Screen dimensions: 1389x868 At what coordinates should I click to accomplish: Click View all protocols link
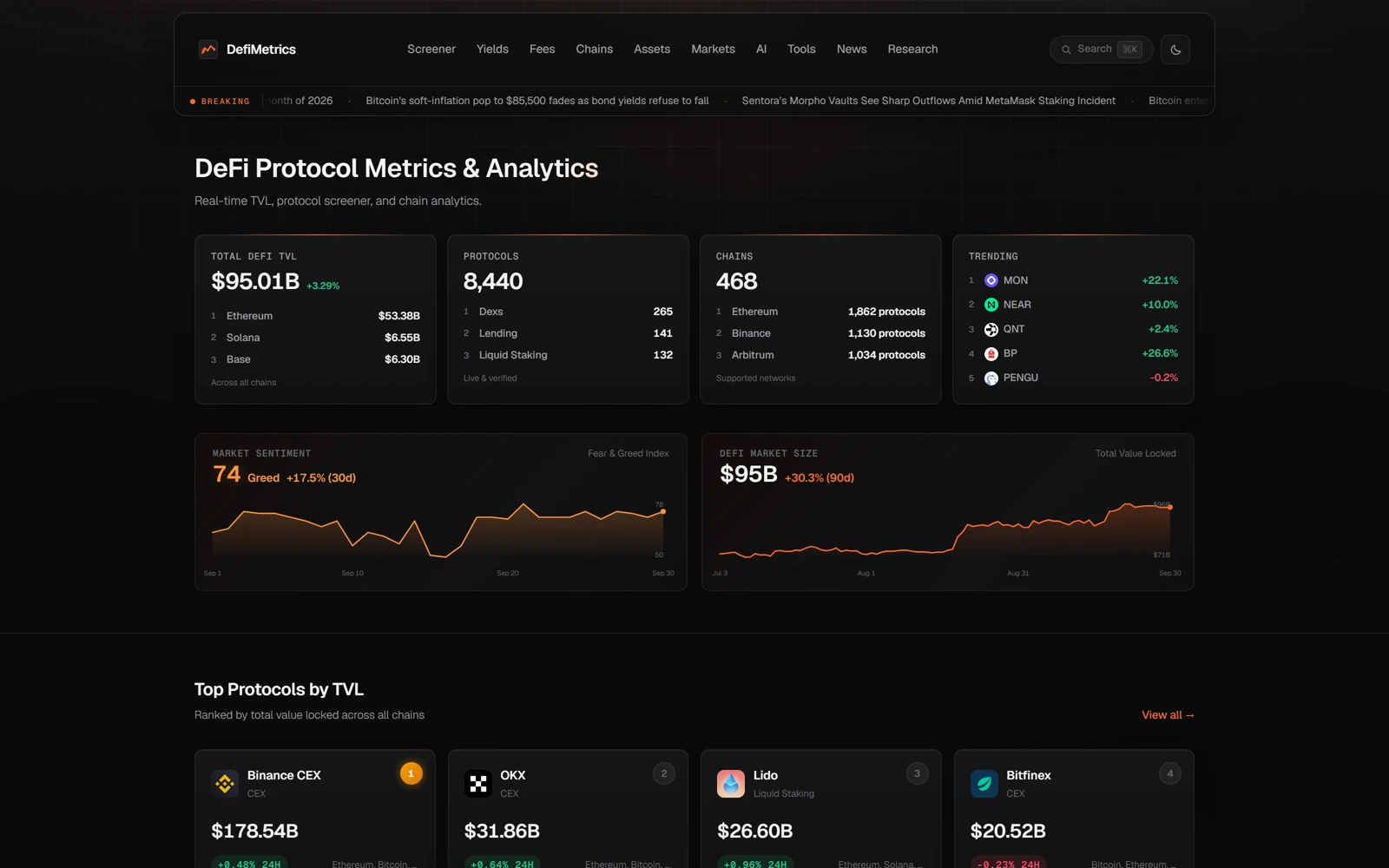coord(1168,715)
